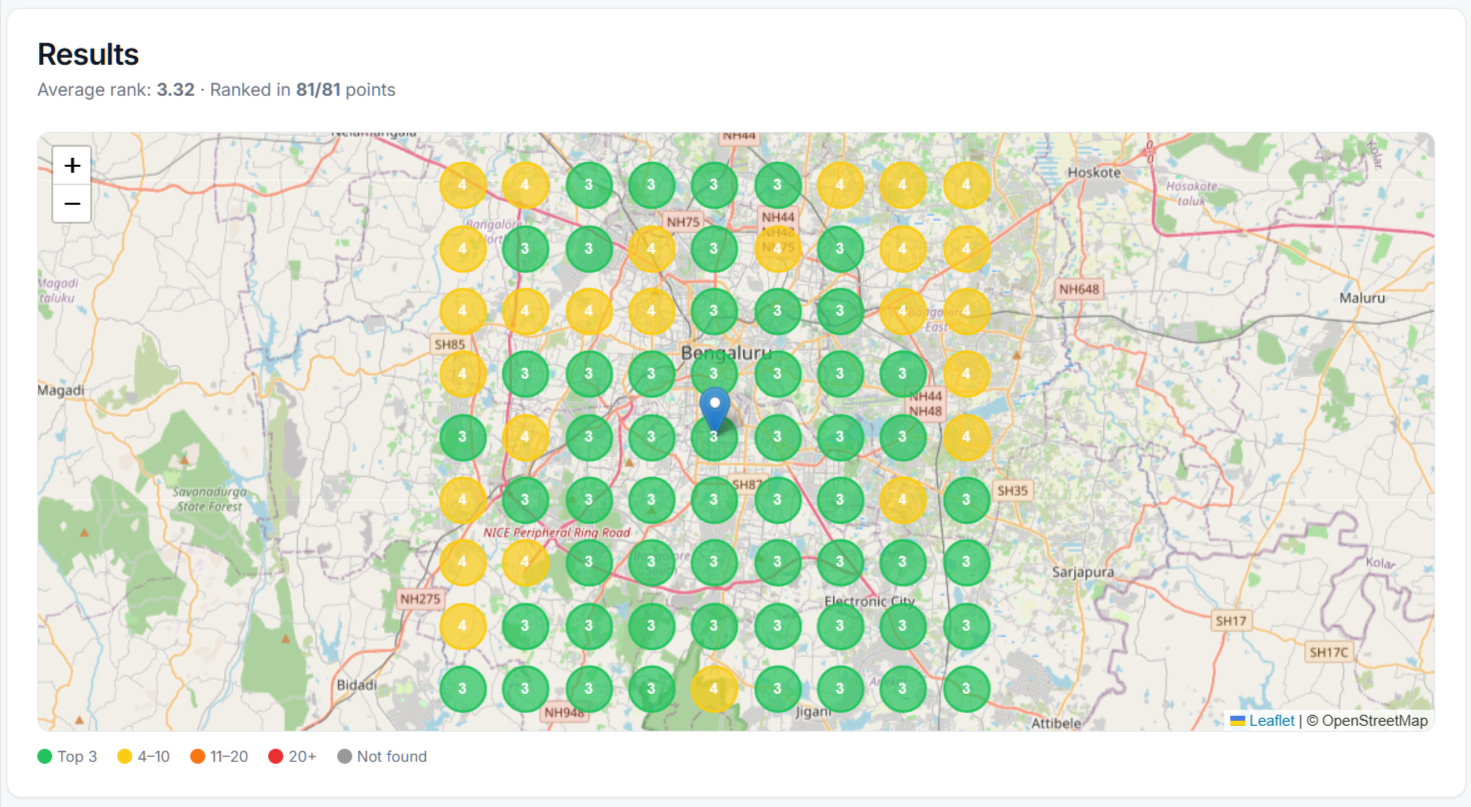Click the Ranked in 81/81 points text

303,90
